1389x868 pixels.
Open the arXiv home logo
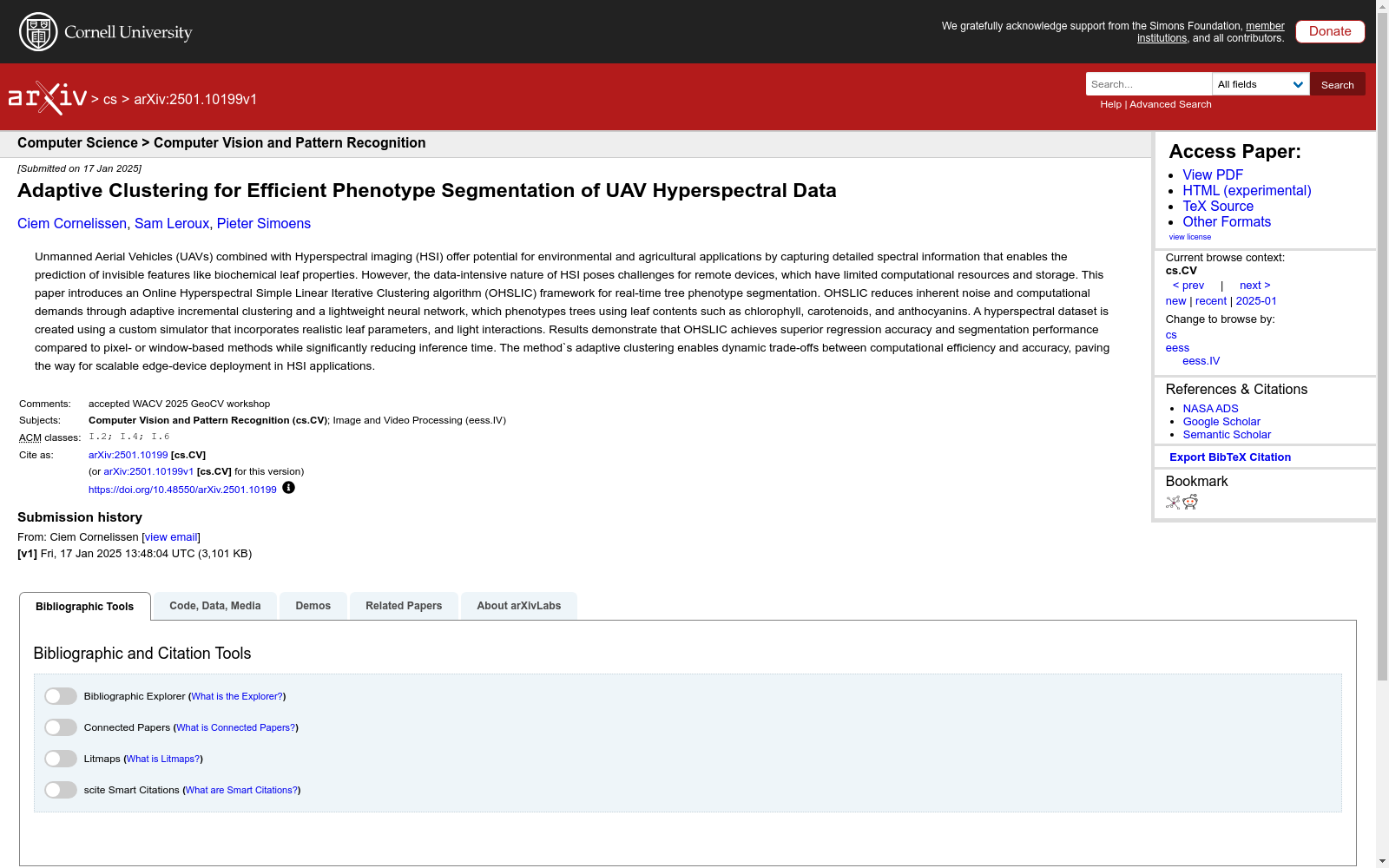point(48,98)
